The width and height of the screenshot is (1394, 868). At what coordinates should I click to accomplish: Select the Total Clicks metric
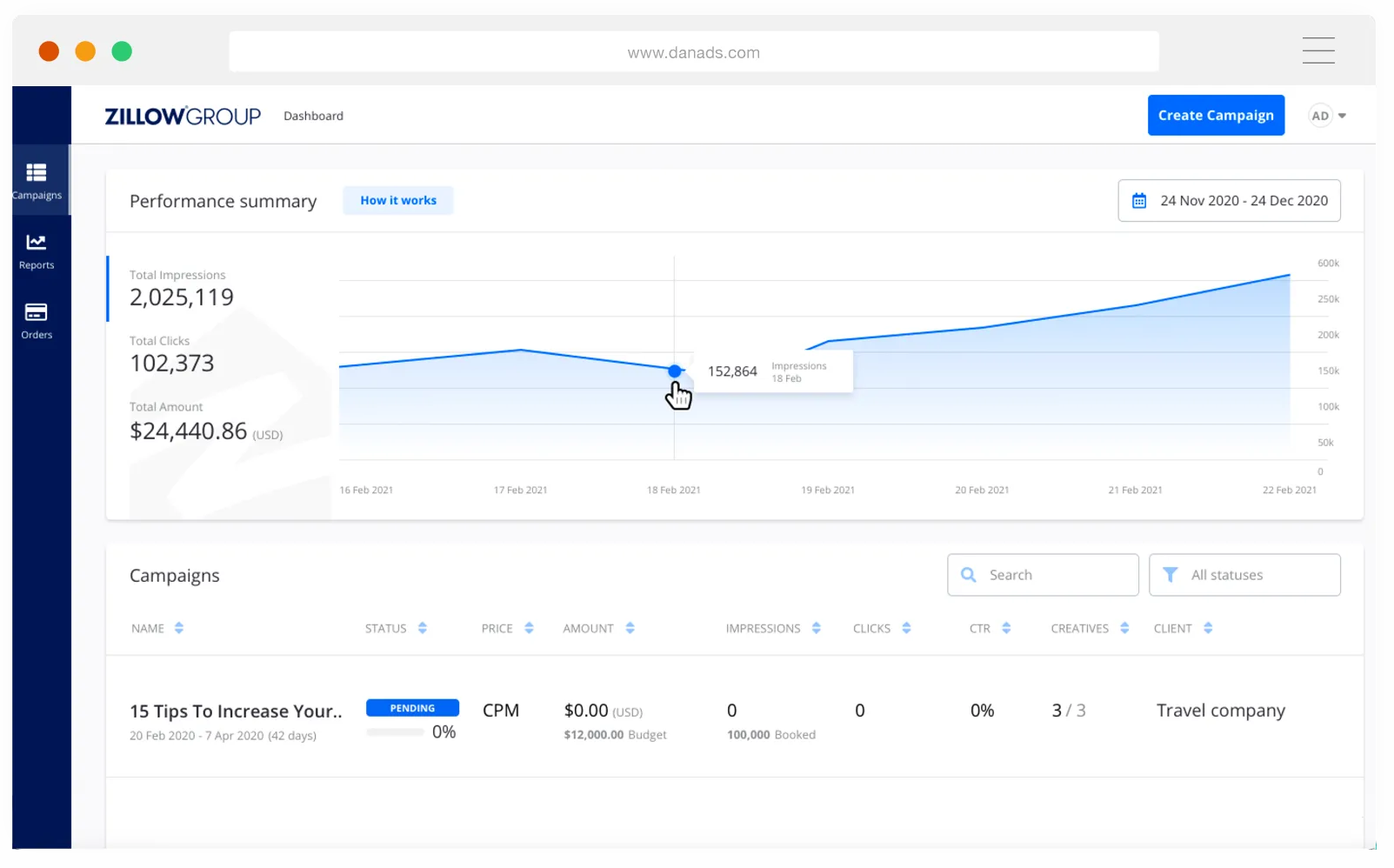click(x=172, y=355)
